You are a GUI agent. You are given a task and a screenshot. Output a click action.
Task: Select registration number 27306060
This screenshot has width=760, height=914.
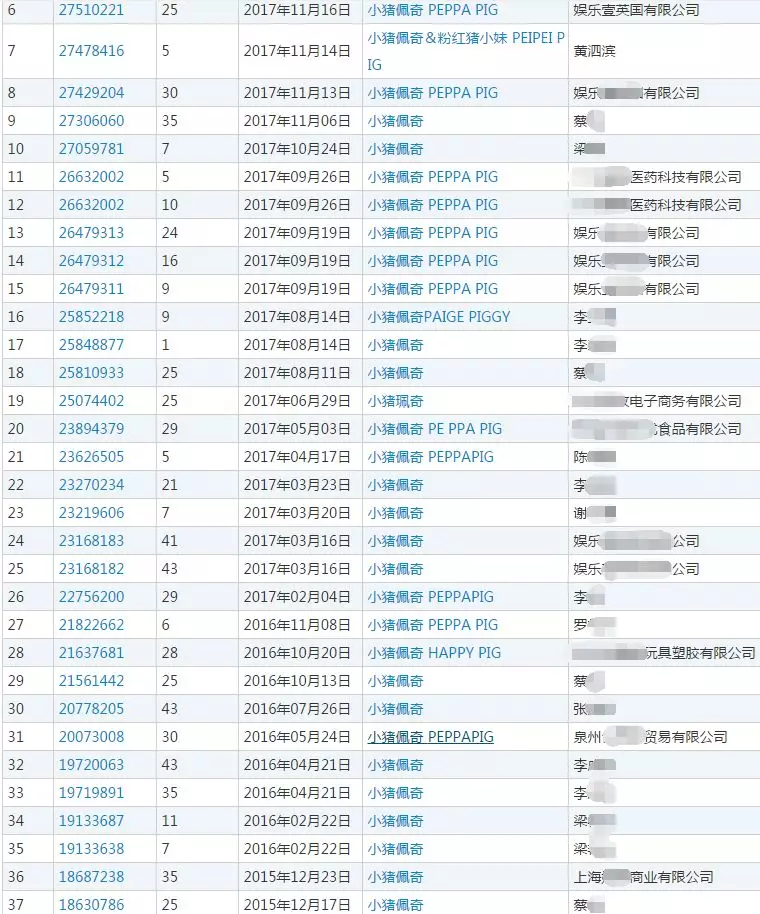91,121
